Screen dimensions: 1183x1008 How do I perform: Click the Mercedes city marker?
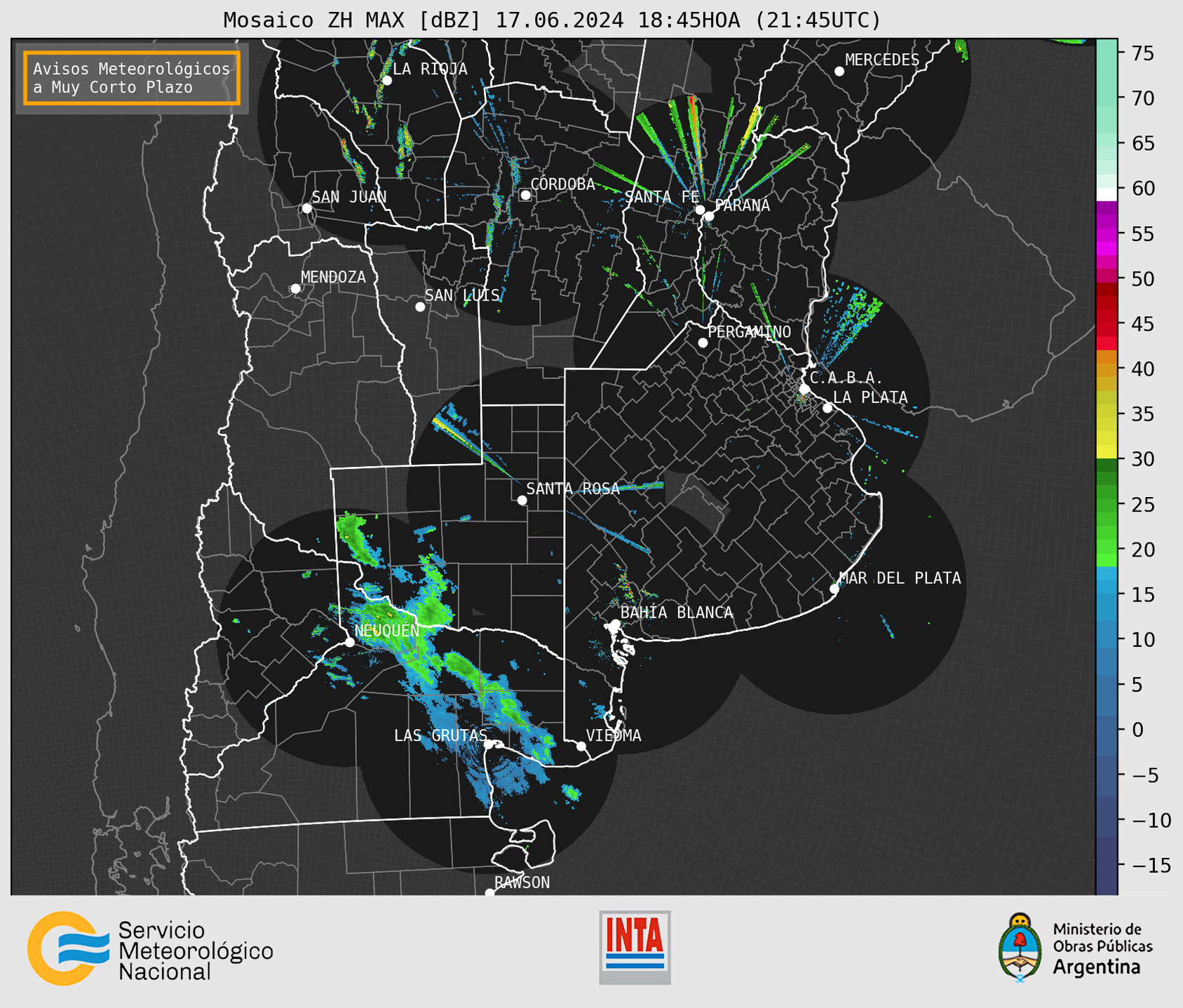pyautogui.click(x=839, y=71)
